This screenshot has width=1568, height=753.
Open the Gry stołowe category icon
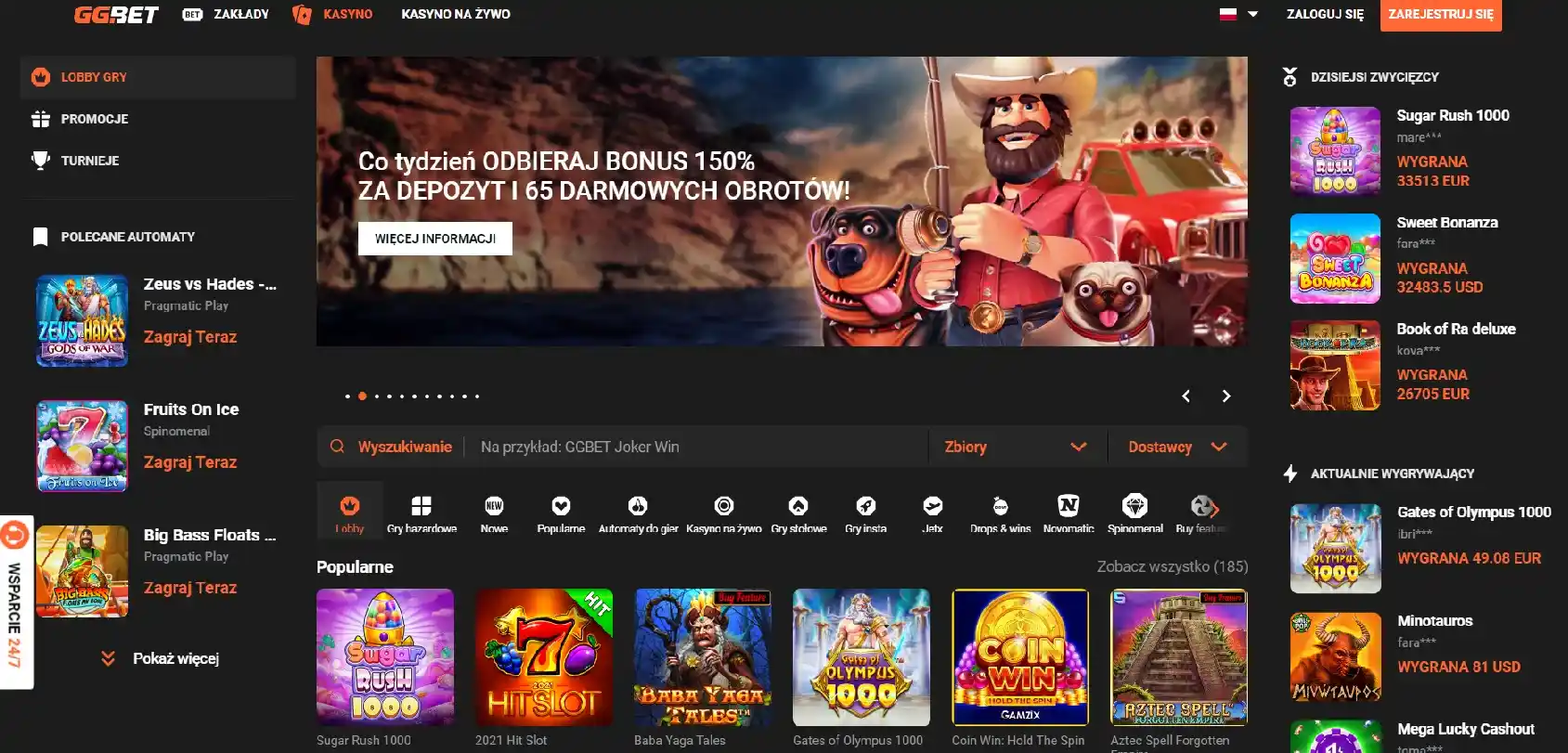pos(798,506)
